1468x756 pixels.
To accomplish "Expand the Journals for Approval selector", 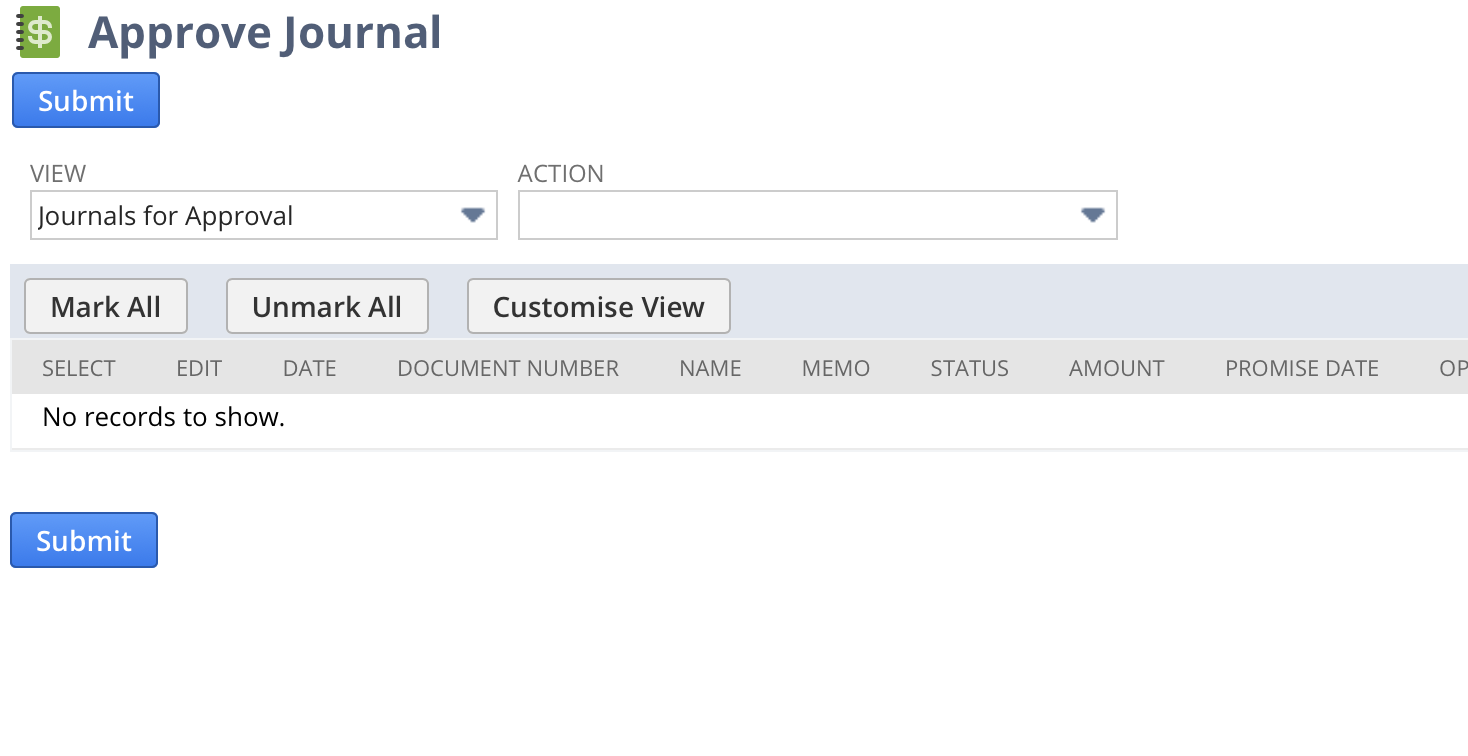I will coord(263,214).
